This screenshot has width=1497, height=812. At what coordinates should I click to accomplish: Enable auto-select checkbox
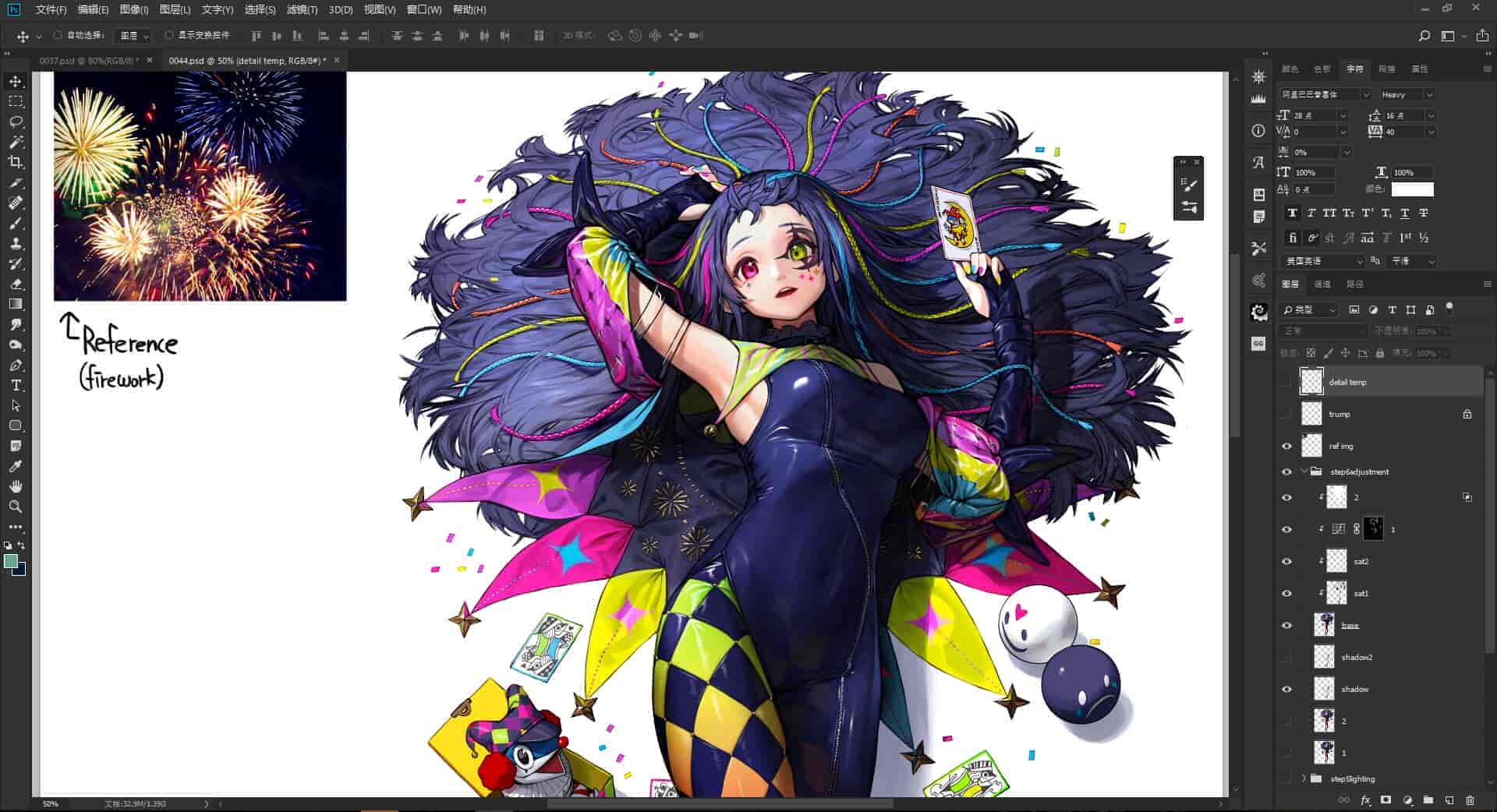[x=58, y=35]
